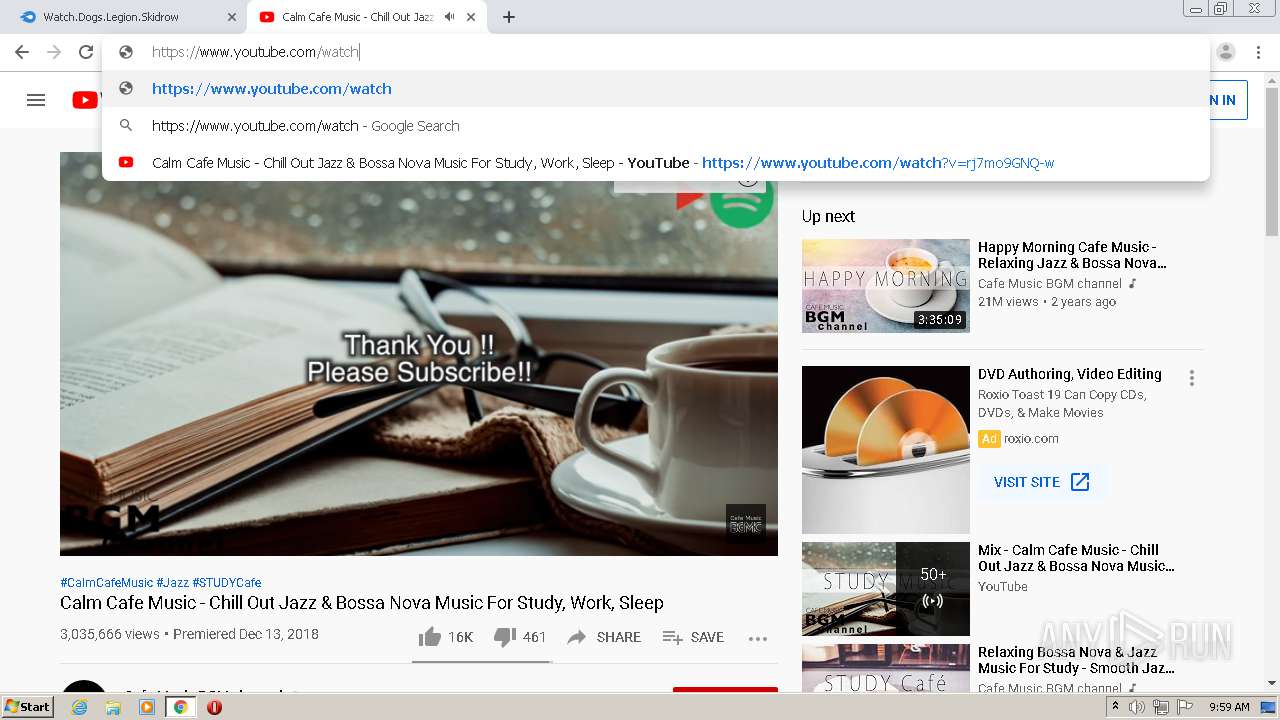The image size is (1280, 720).
Task: Reload the page with the refresh icon
Action: [x=86, y=52]
